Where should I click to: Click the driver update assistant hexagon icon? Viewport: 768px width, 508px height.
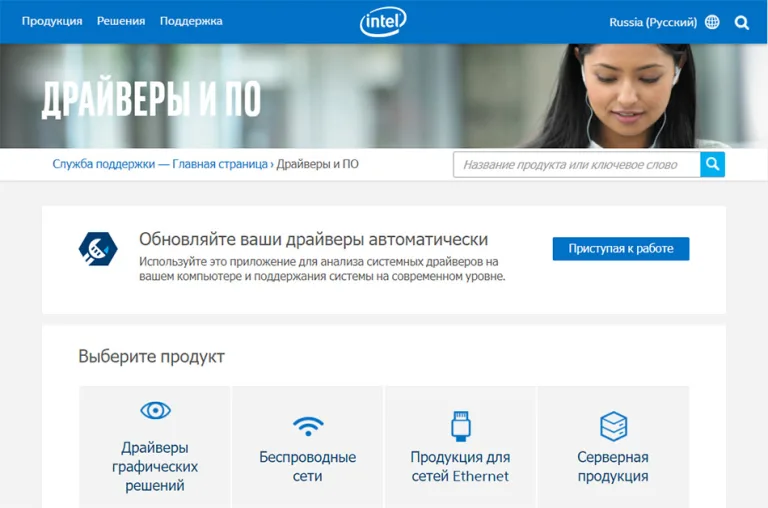tap(98, 249)
